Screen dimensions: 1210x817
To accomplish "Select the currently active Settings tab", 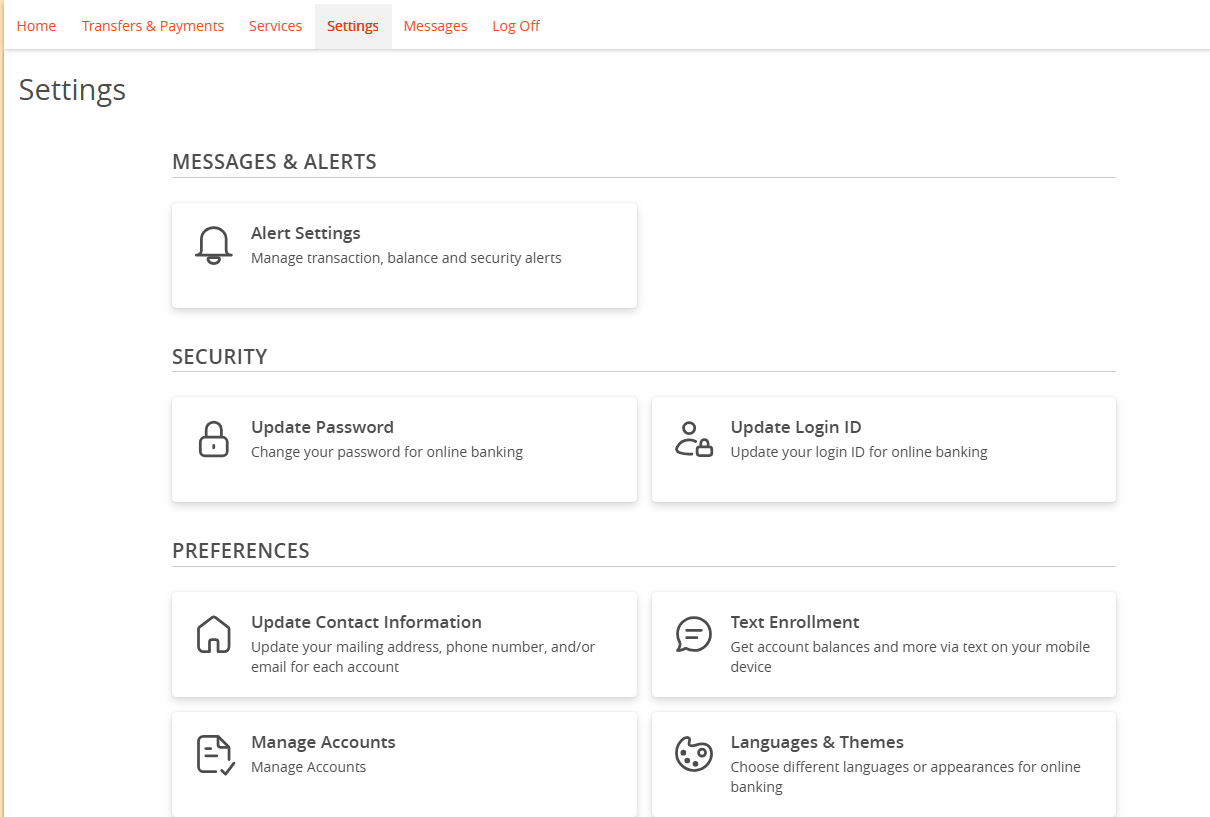I will click(x=352, y=25).
